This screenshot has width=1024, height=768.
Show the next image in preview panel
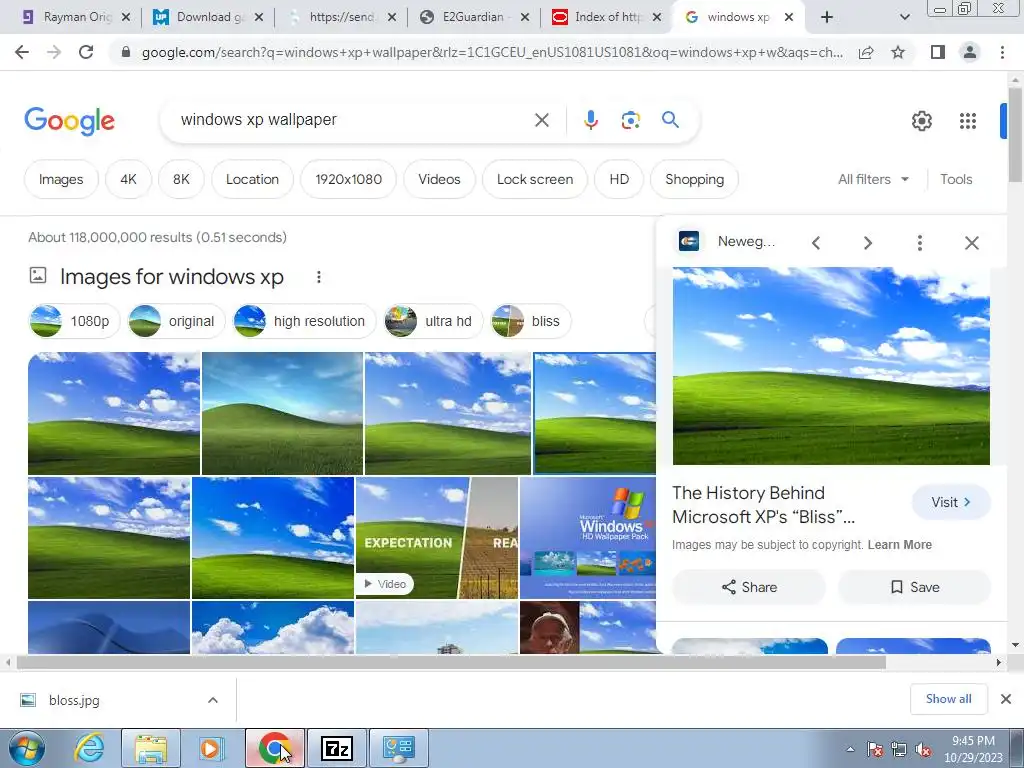(868, 243)
